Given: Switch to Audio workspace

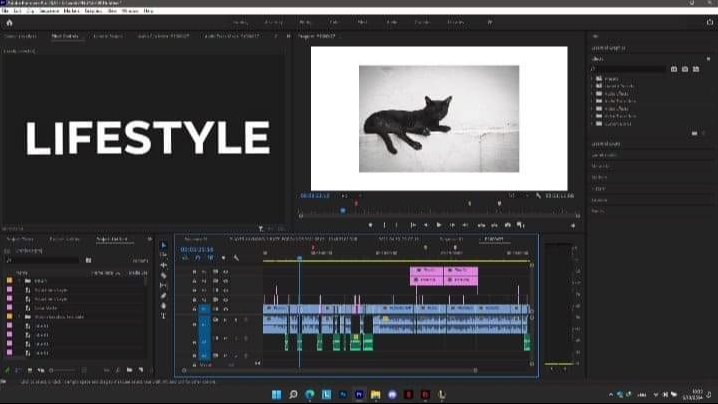Looking at the screenshot, I should (x=392, y=22).
